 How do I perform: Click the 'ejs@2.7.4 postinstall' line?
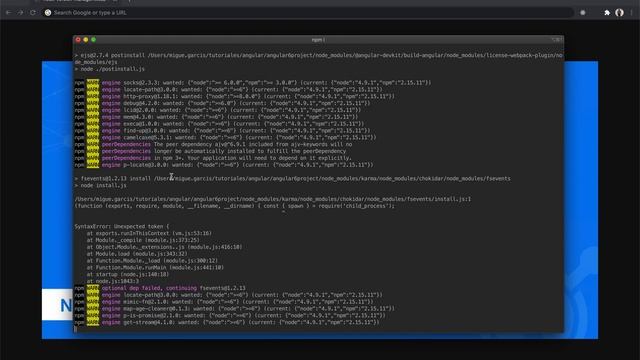(318, 58)
